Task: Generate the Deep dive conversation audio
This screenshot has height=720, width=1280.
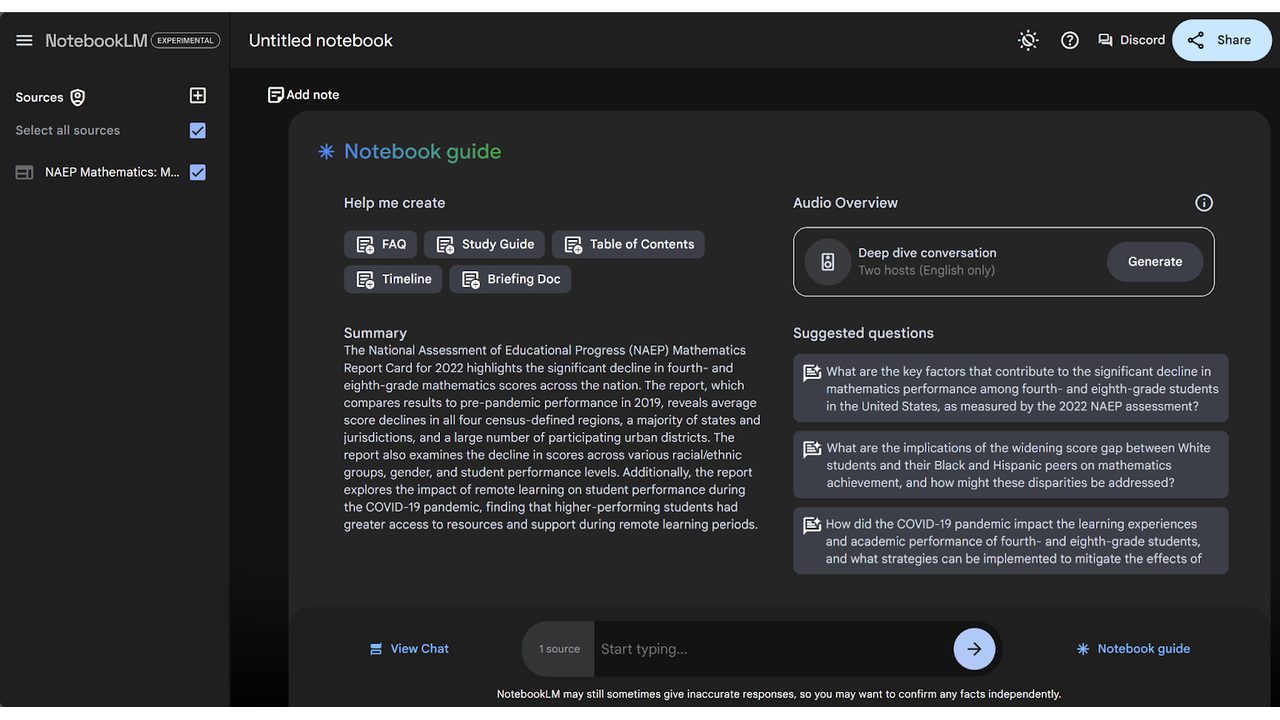Action: (x=1155, y=262)
